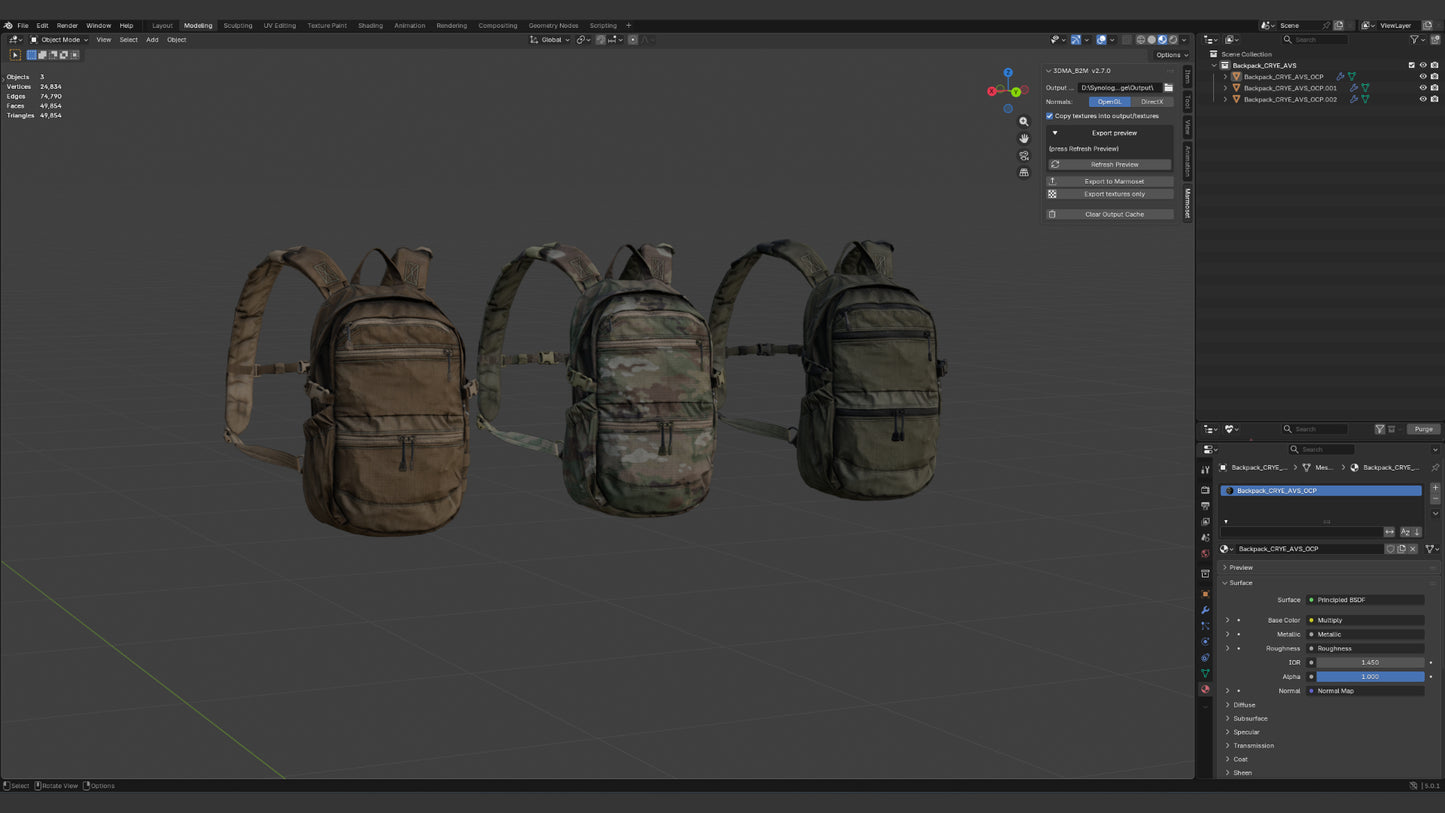Open the Tool properties tab icon
This screenshot has height=813, width=1445.
click(1205, 470)
